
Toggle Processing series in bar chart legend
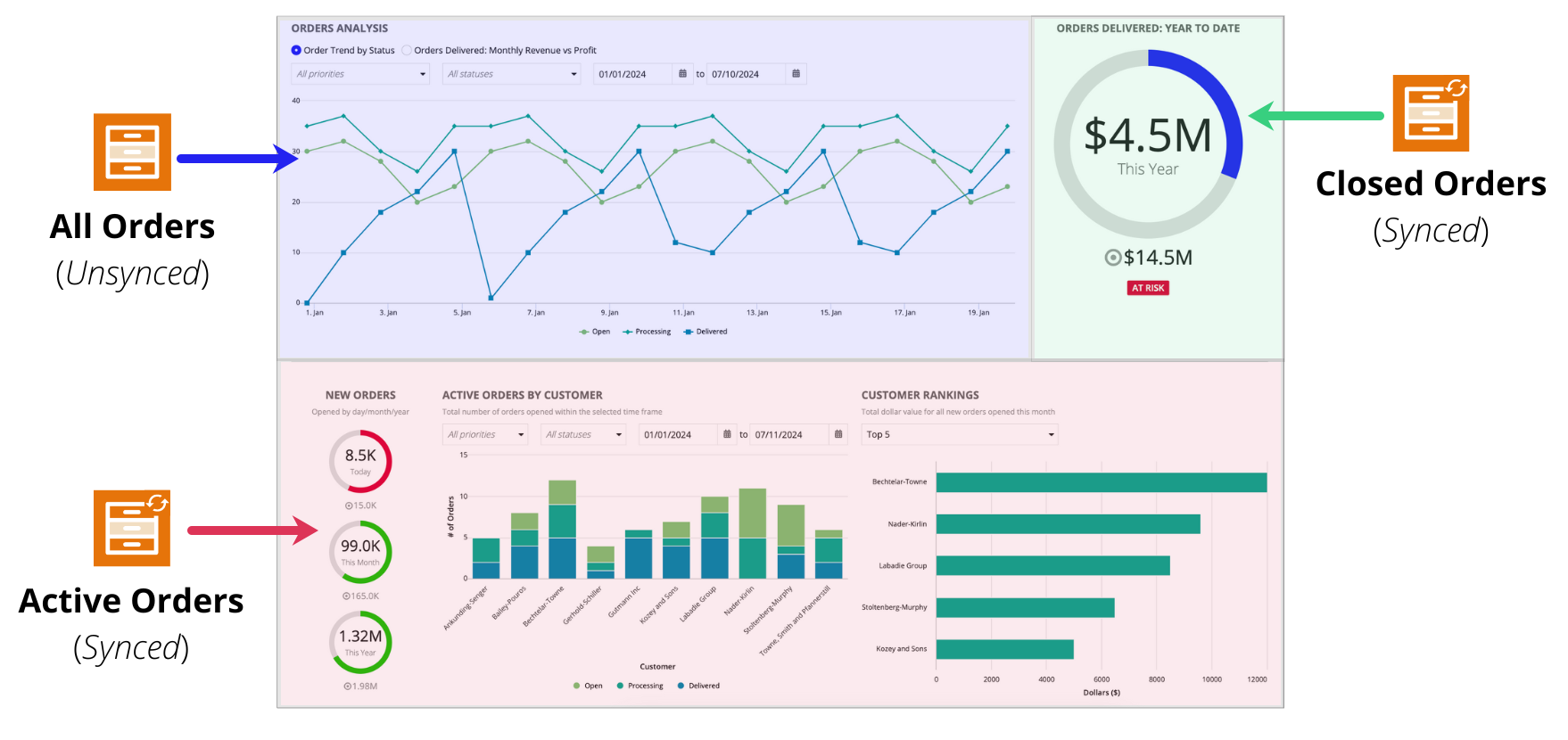[x=640, y=686]
